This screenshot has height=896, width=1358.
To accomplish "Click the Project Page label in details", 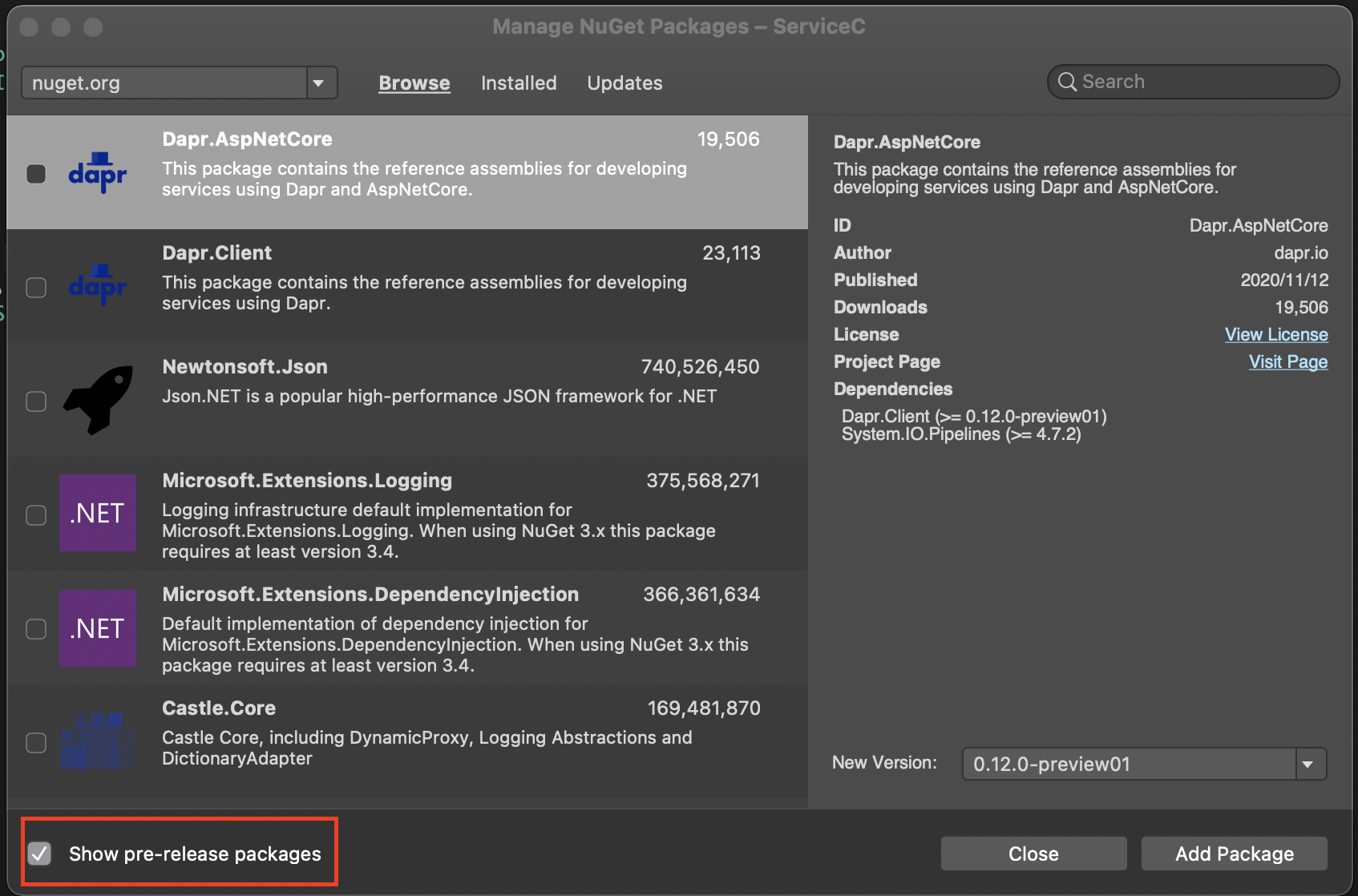I will tap(887, 361).
